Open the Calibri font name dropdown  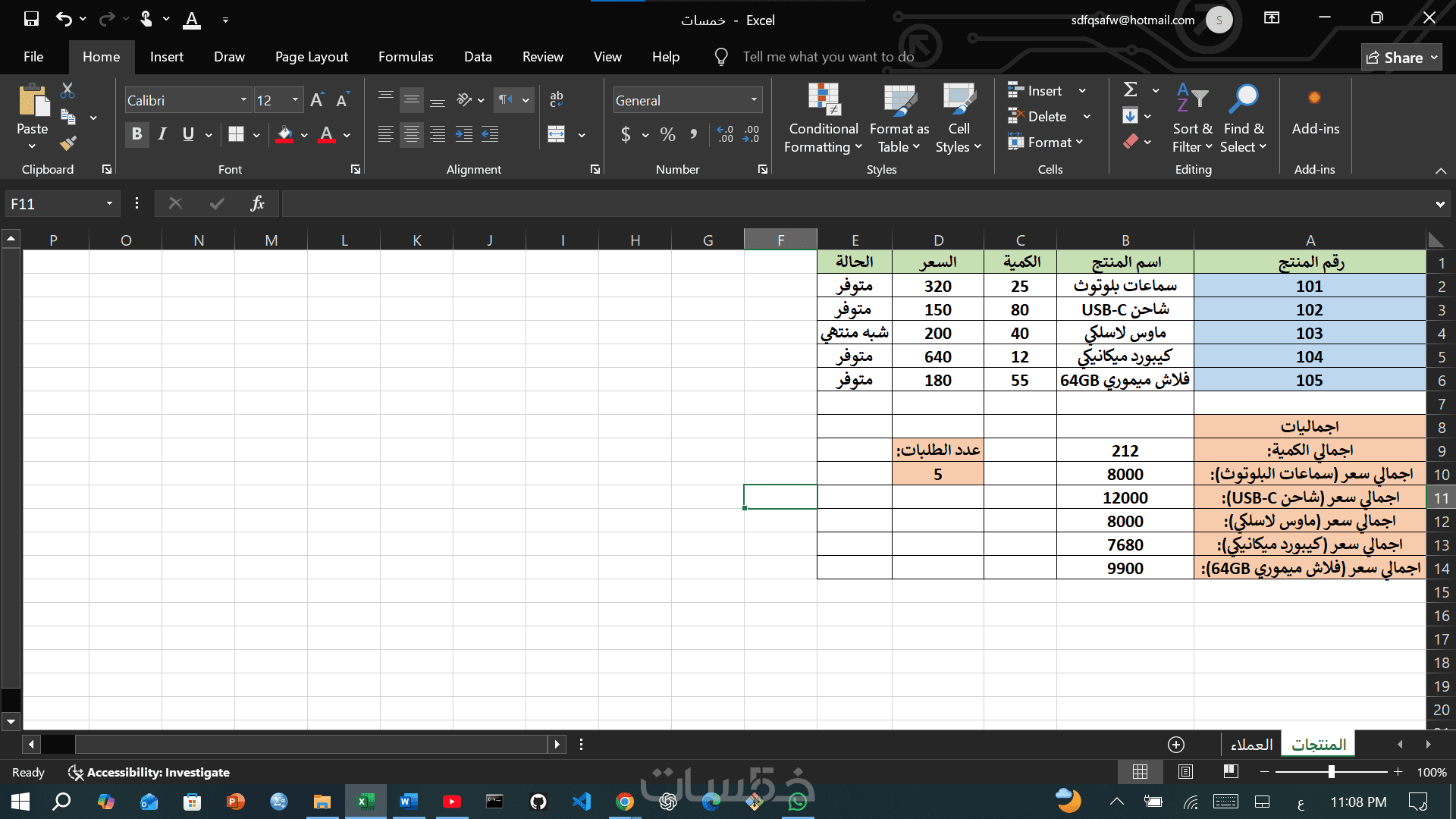tap(244, 100)
